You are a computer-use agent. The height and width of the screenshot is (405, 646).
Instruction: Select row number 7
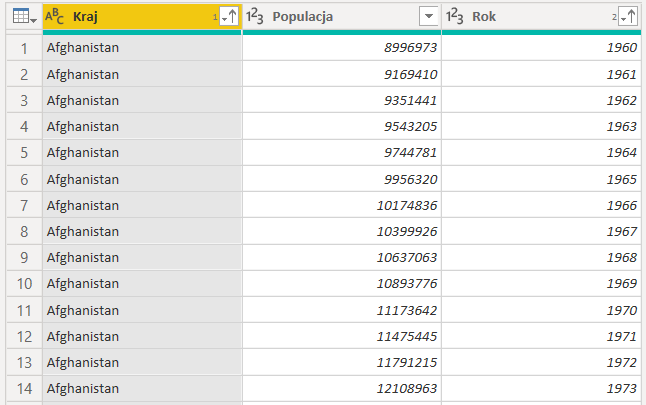click(22, 205)
